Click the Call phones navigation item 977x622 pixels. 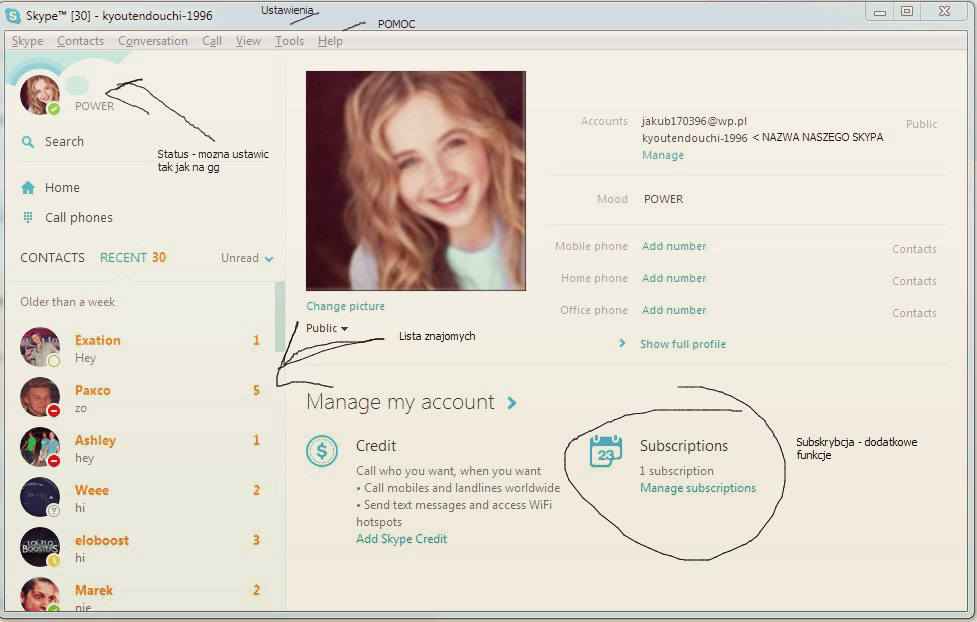point(79,218)
